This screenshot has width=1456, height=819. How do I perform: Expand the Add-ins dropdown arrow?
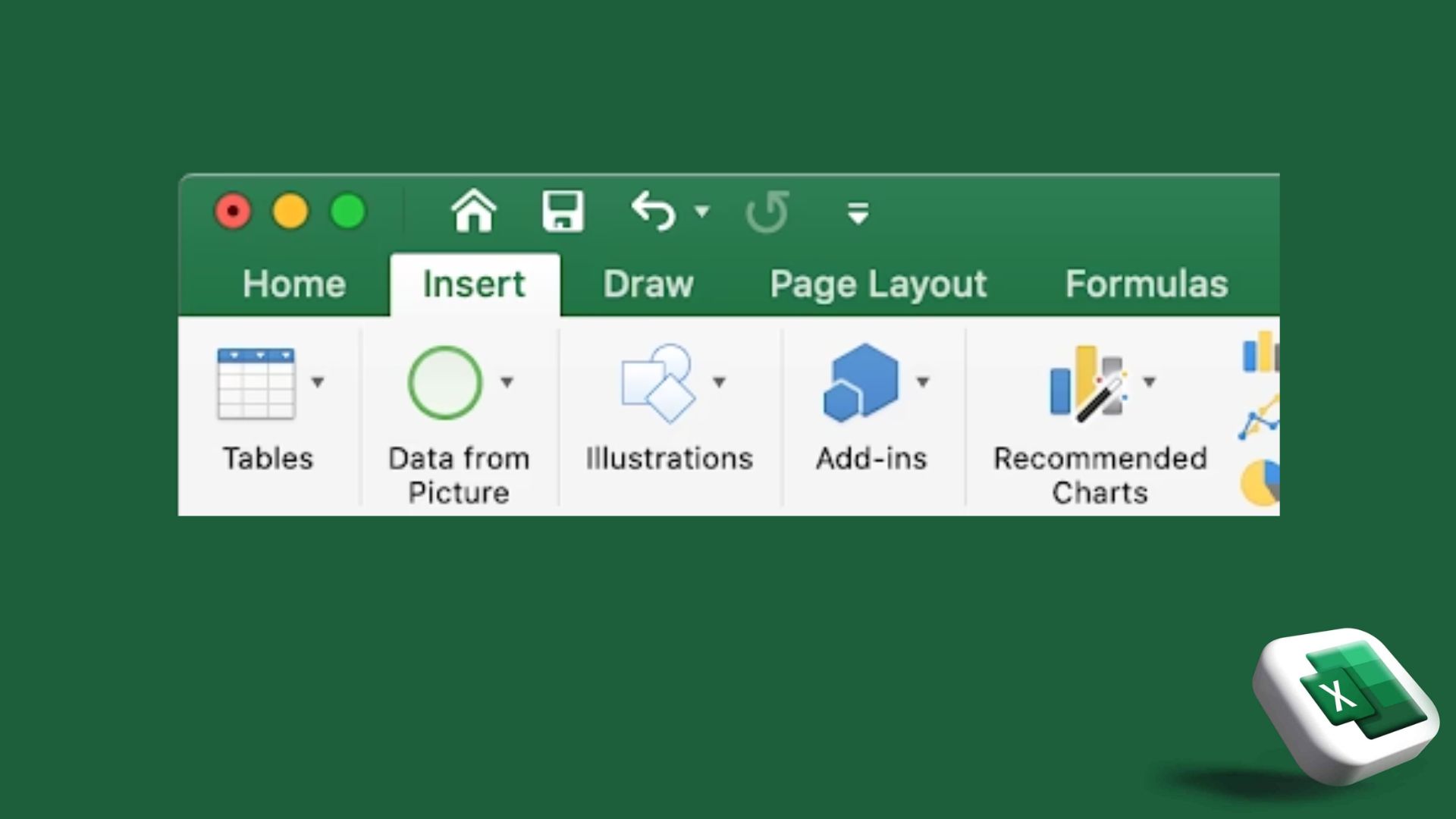point(922,381)
